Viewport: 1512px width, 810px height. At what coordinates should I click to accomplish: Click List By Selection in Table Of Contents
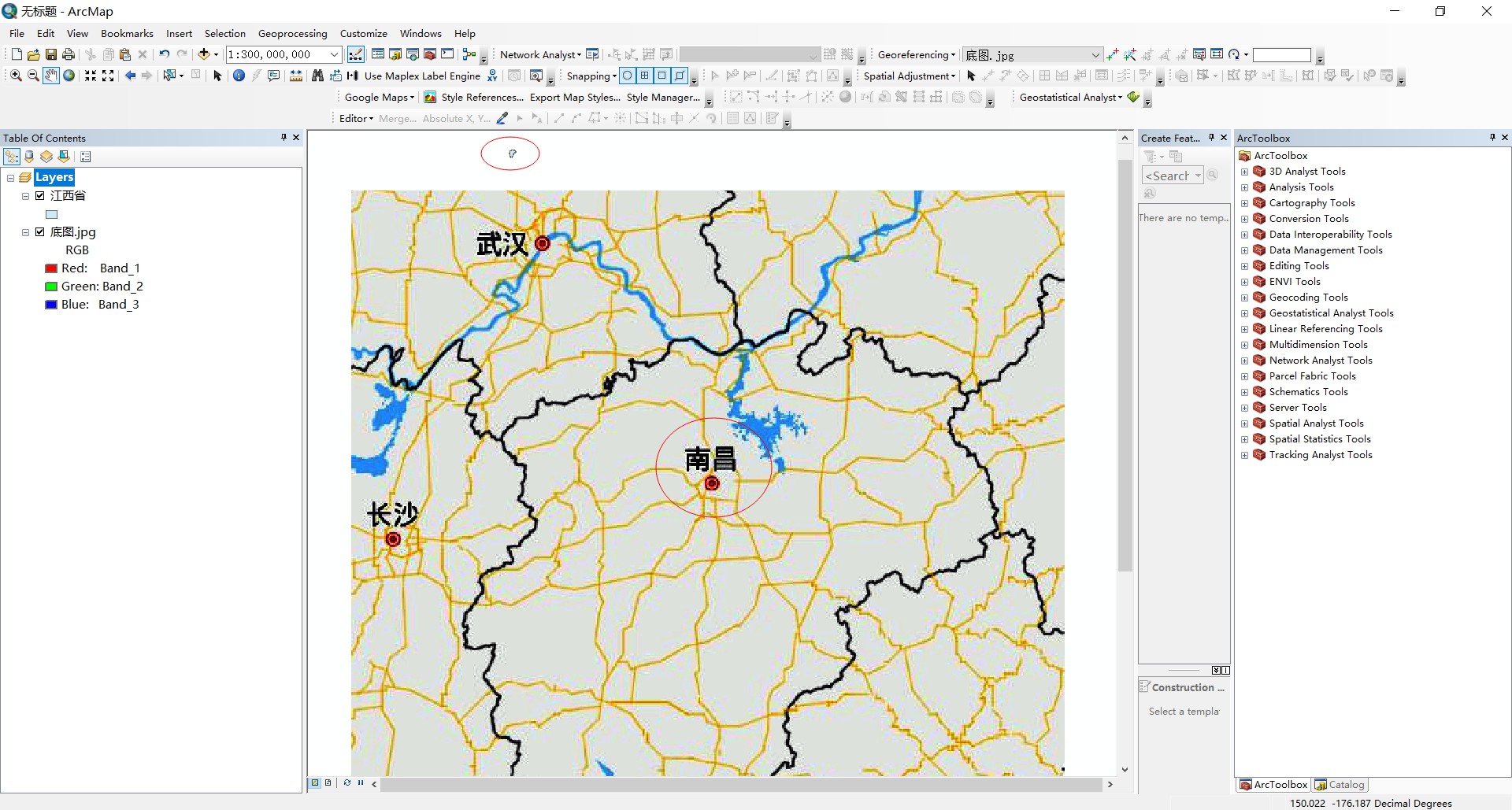(64, 157)
